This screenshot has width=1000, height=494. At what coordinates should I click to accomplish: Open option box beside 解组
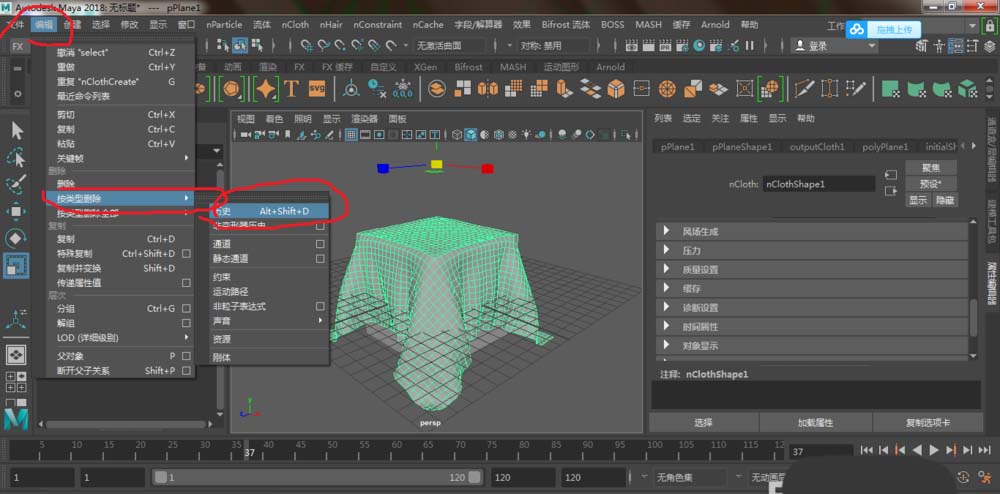point(186,324)
